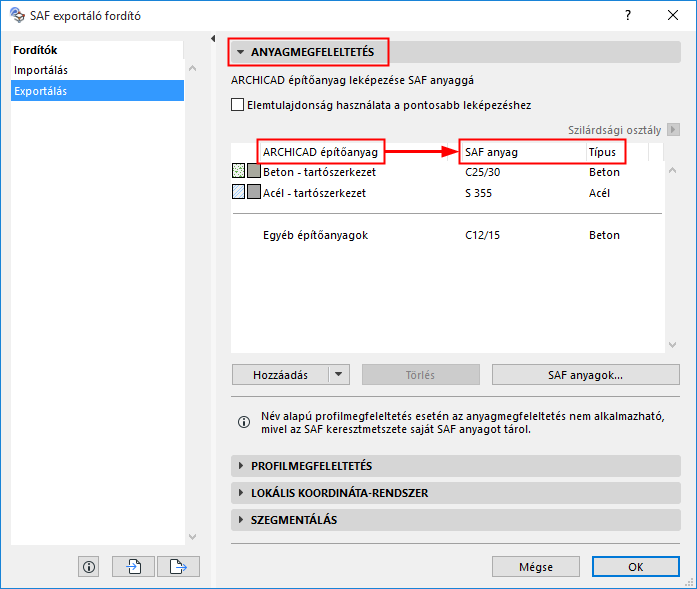The height and width of the screenshot is (589, 697).
Task: Select the Egyéb építőanyagok row
Action: click(447, 235)
